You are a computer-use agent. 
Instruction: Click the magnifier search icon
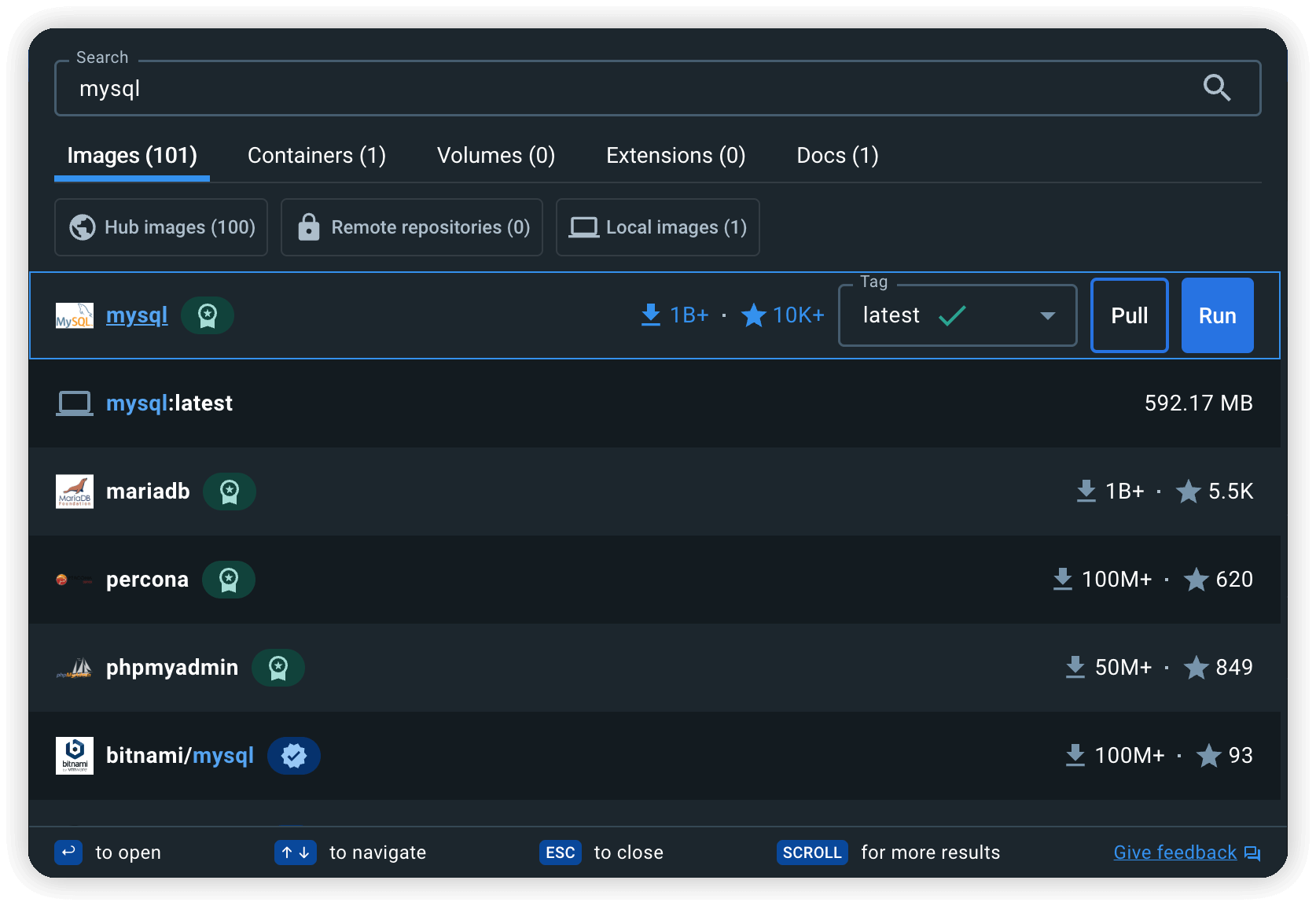pos(1217,87)
